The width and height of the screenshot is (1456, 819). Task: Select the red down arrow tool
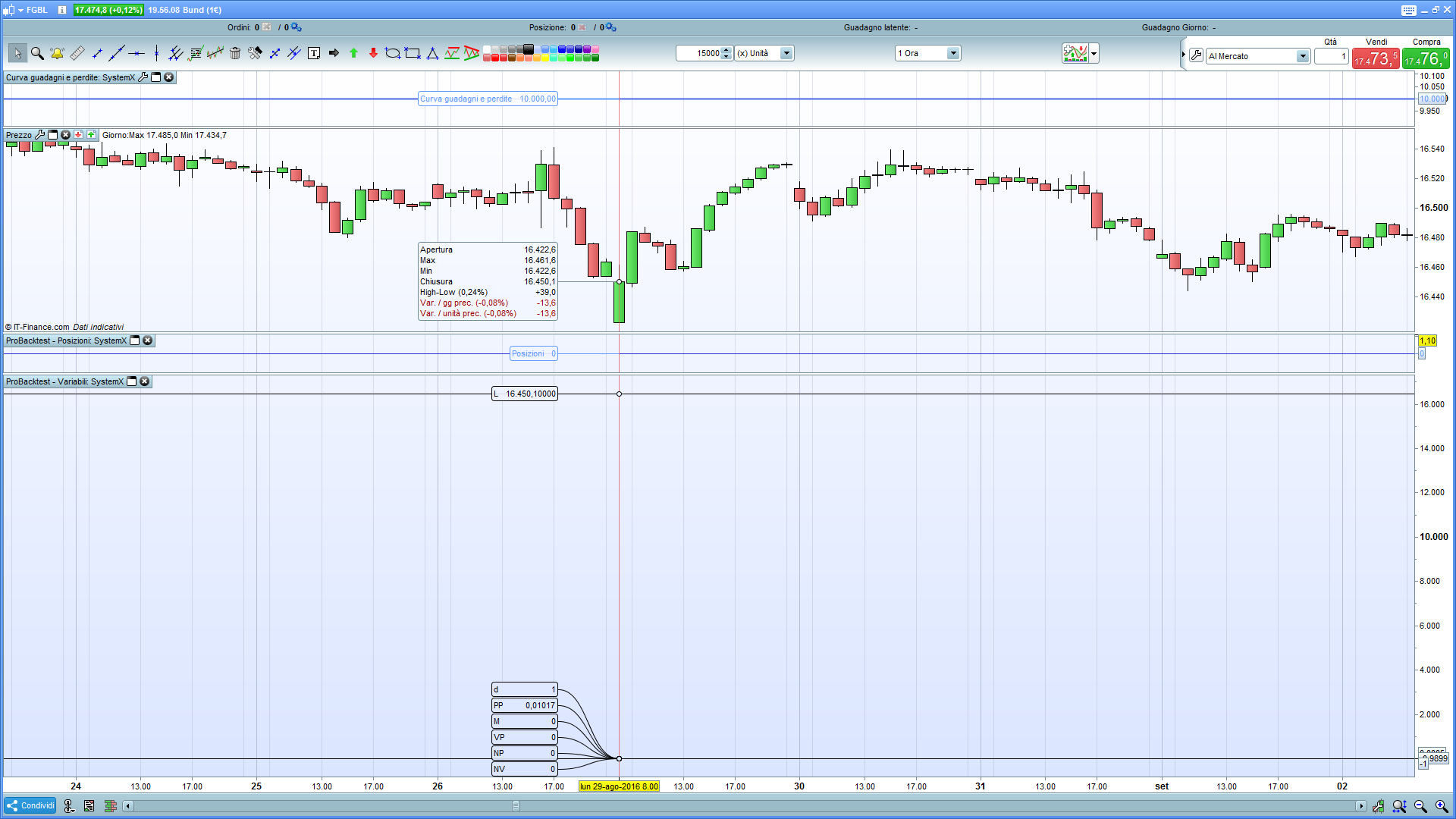[x=373, y=53]
